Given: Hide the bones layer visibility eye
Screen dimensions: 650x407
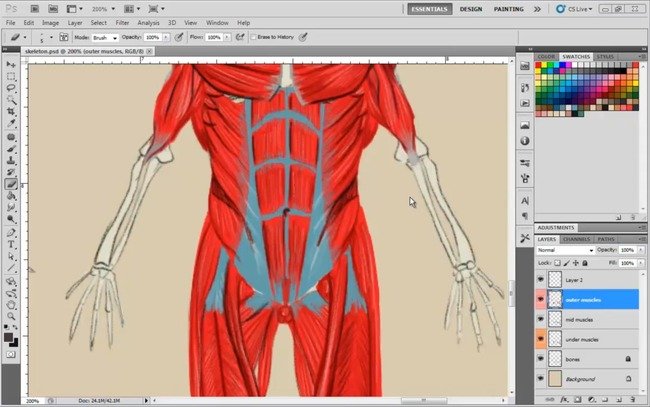Looking at the screenshot, I should 541,359.
